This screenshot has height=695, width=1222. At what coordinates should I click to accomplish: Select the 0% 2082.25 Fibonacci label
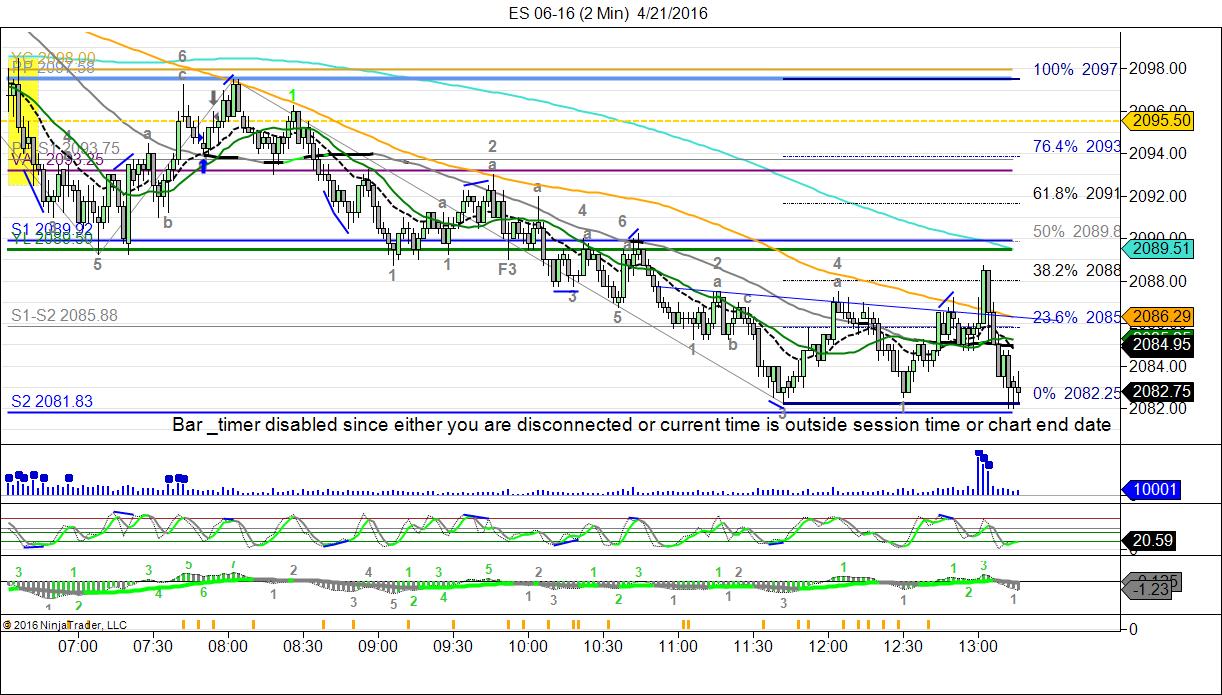1076,393
